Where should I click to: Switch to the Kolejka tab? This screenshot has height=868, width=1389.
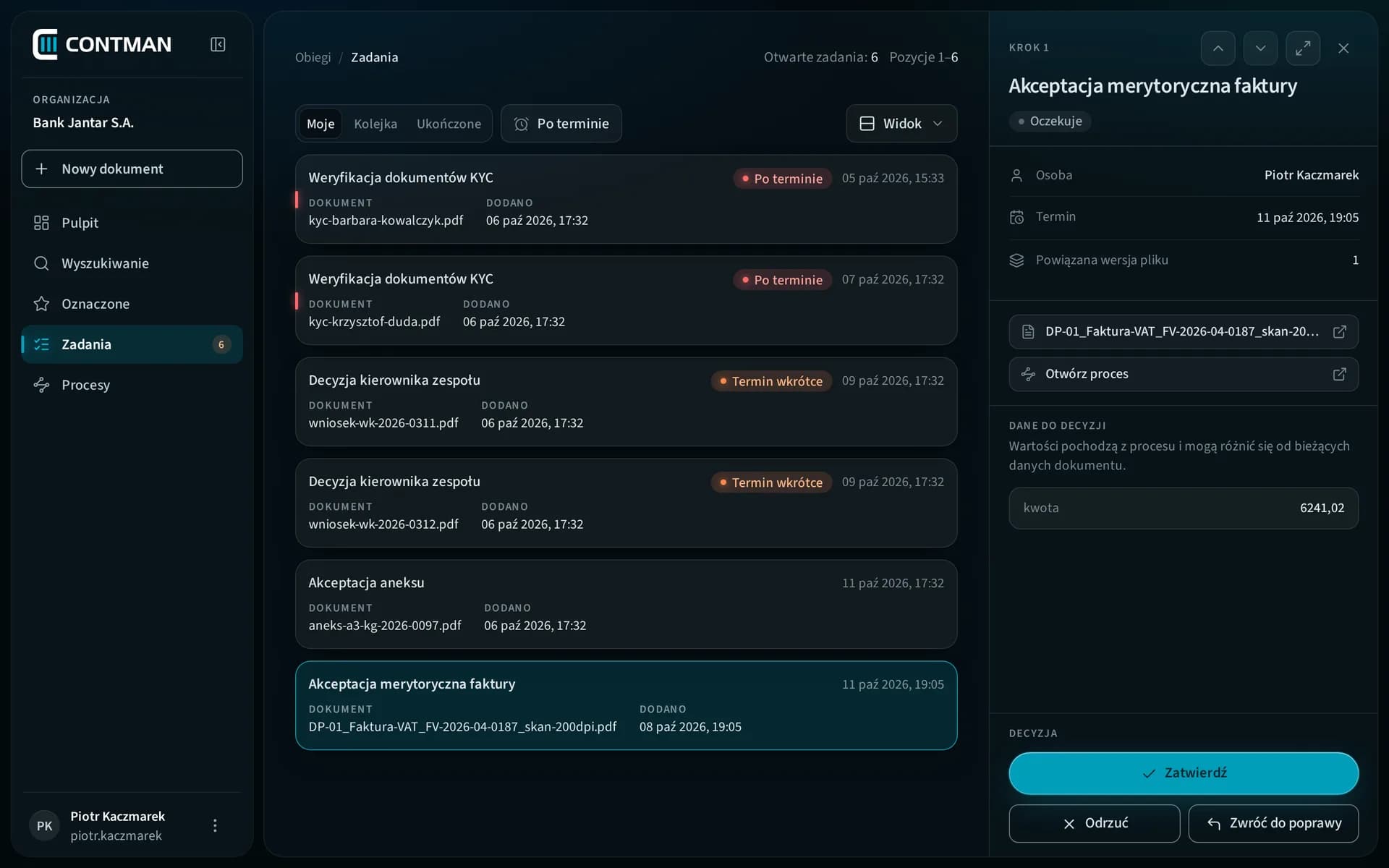(375, 124)
